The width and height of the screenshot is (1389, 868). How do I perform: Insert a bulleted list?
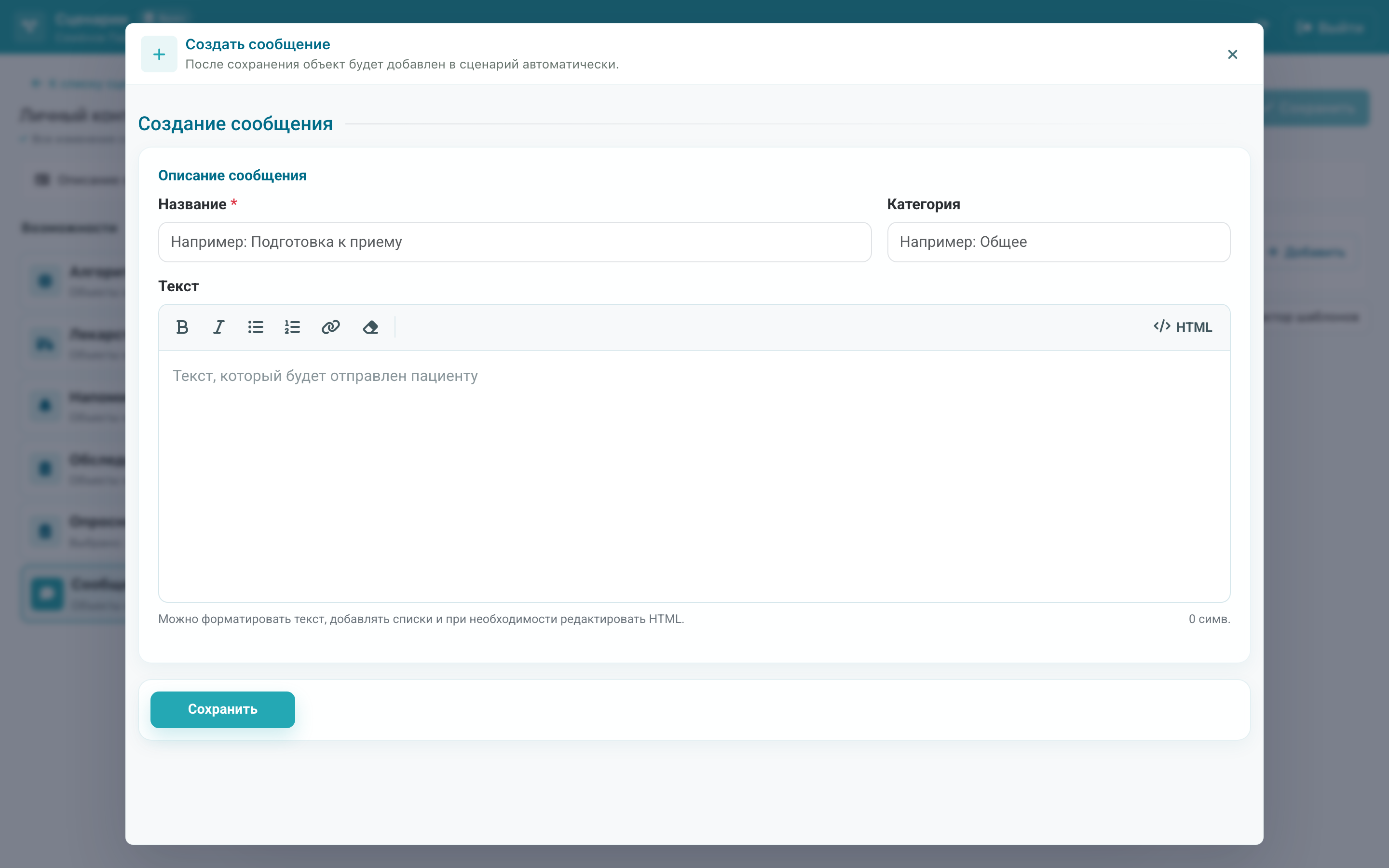[256, 327]
